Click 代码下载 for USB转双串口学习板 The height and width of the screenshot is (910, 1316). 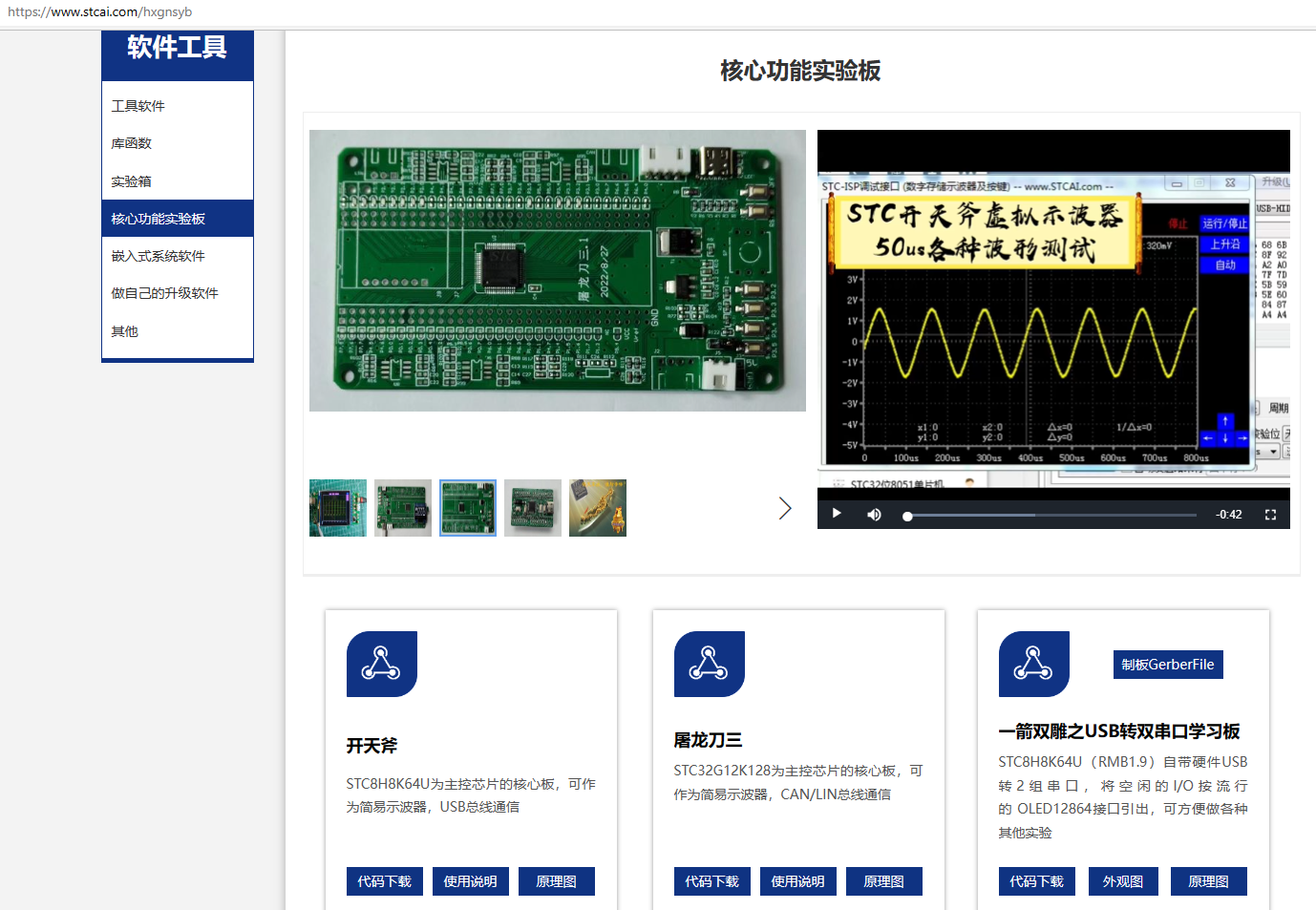click(1037, 881)
